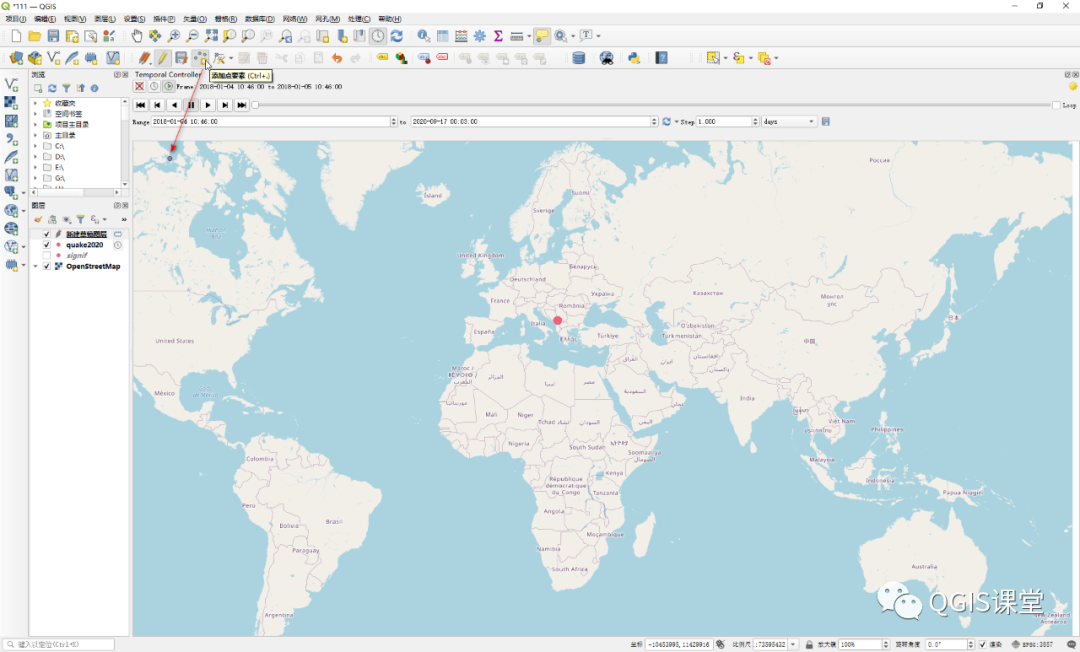Click the Zoom Full extent icon
1080x652 pixels.
tap(211, 36)
